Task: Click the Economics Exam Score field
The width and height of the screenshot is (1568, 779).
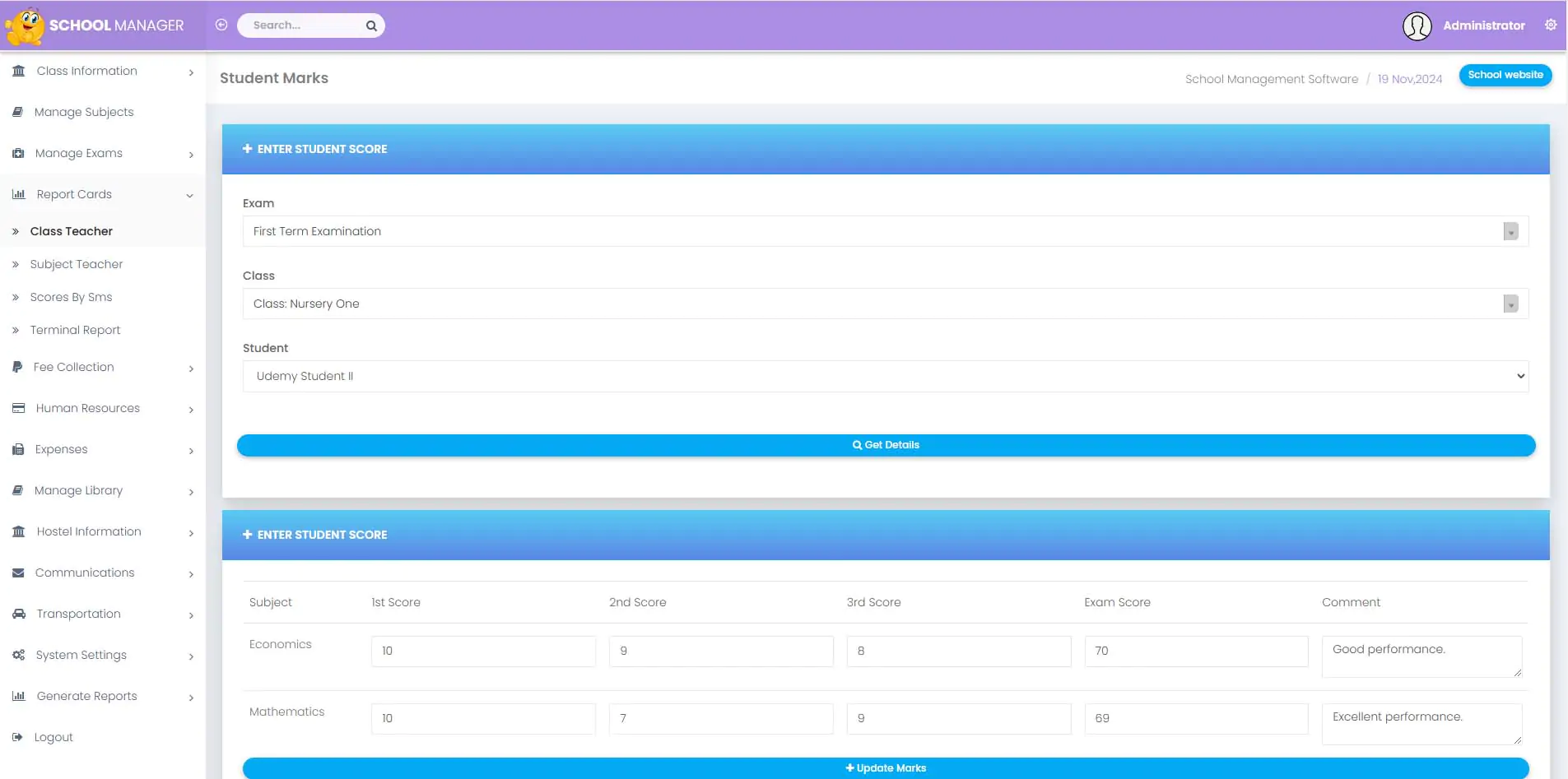Action: [x=1195, y=651]
